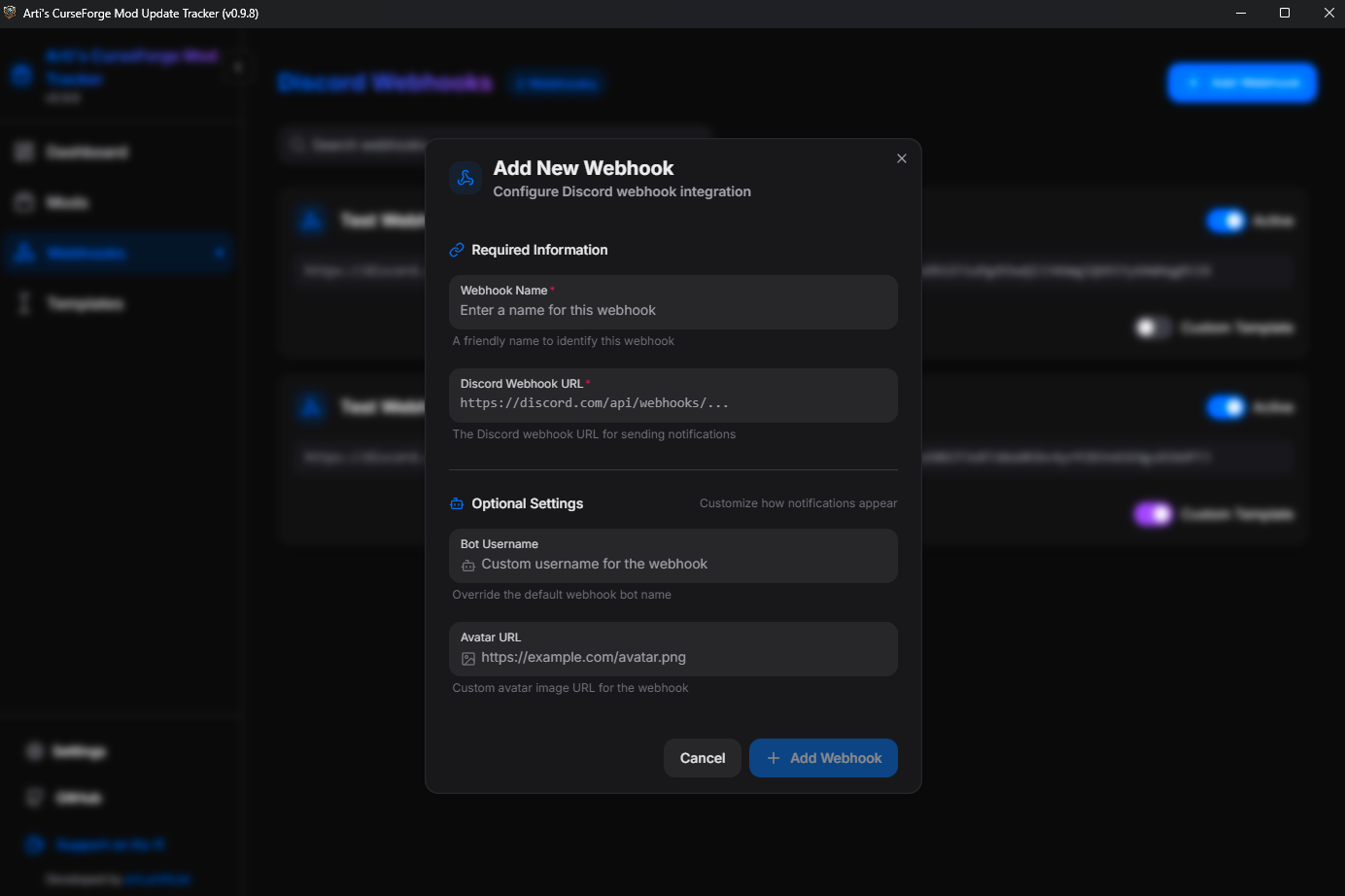The height and width of the screenshot is (896, 1345).
Task: Click the image icon in Avatar URL field
Action: (x=468, y=658)
